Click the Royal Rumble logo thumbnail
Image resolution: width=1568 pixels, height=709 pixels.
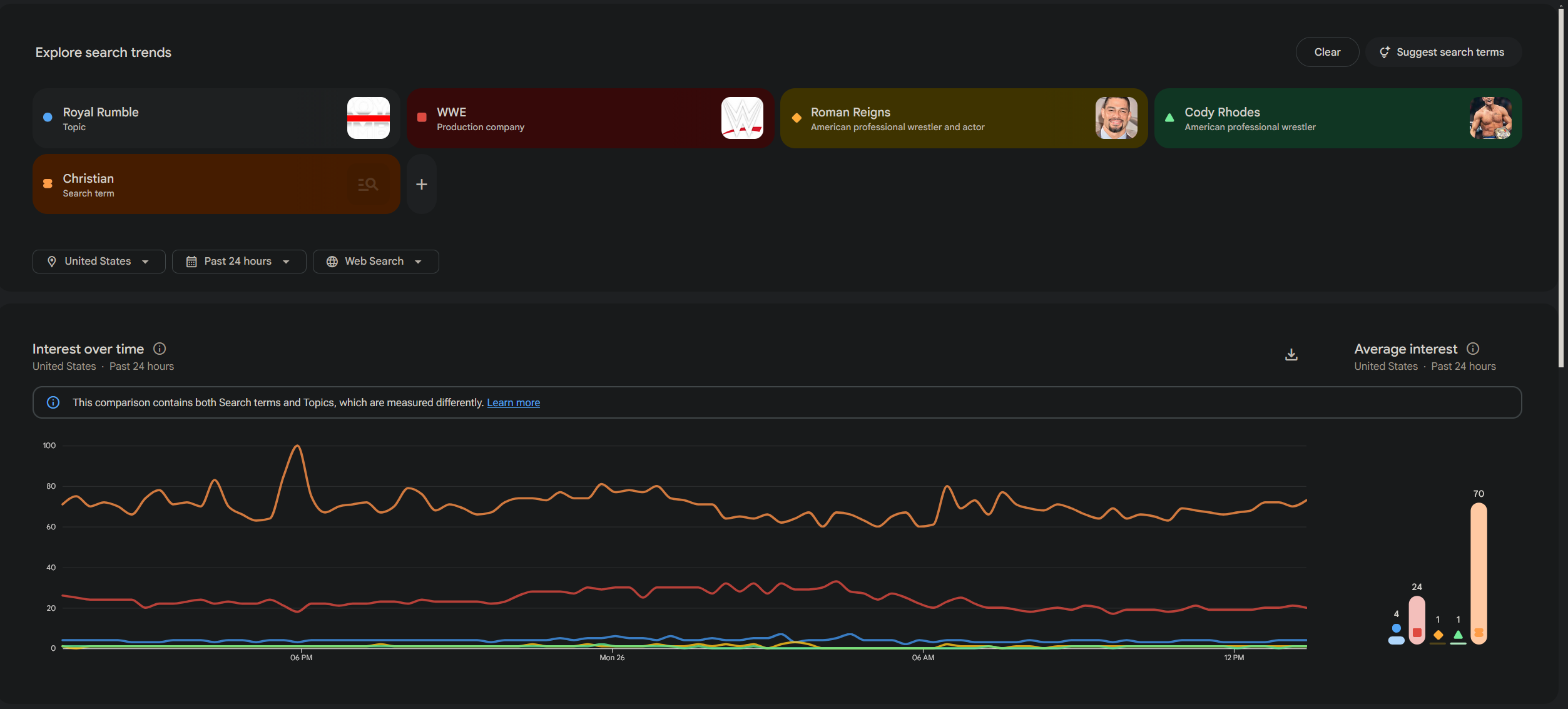click(x=368, y=118)
